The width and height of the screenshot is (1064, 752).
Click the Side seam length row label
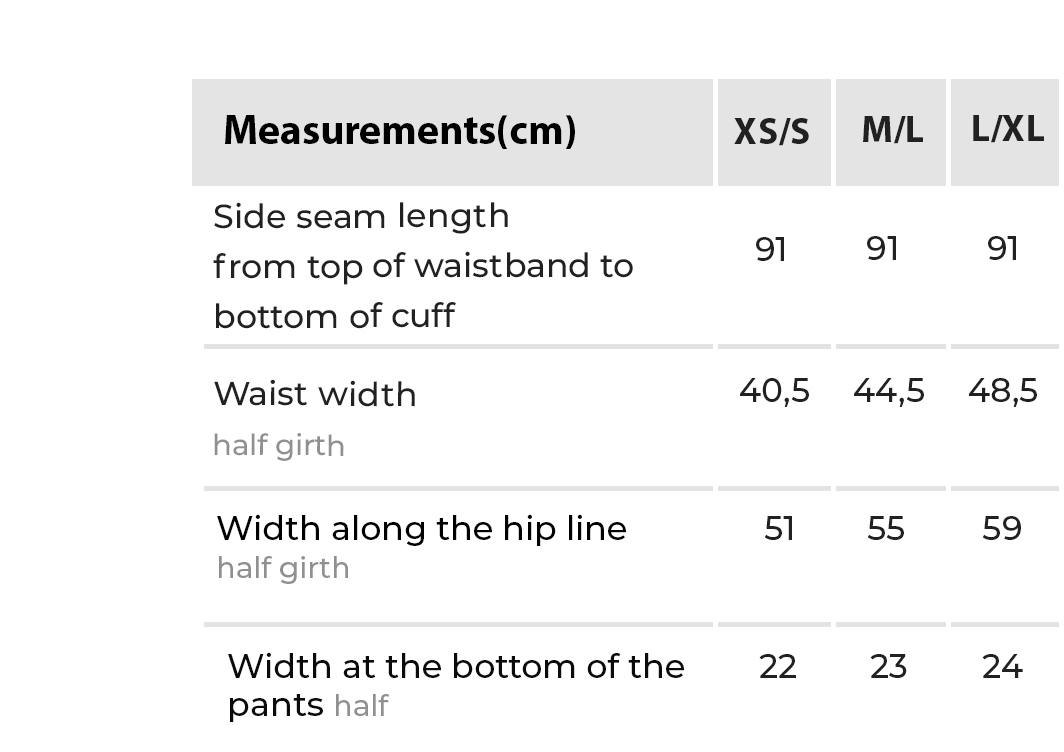pyautogui.click(x=361, y=216)
